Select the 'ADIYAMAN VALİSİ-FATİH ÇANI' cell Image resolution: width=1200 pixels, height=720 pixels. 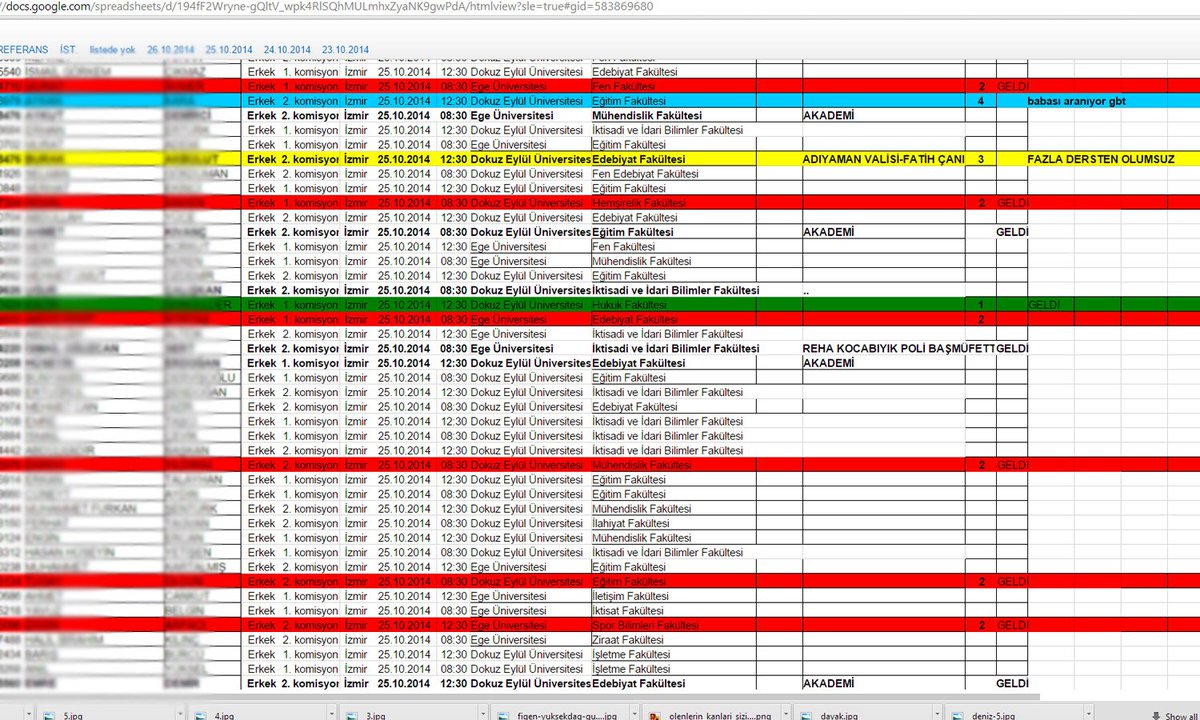click(x=884, y=159)
